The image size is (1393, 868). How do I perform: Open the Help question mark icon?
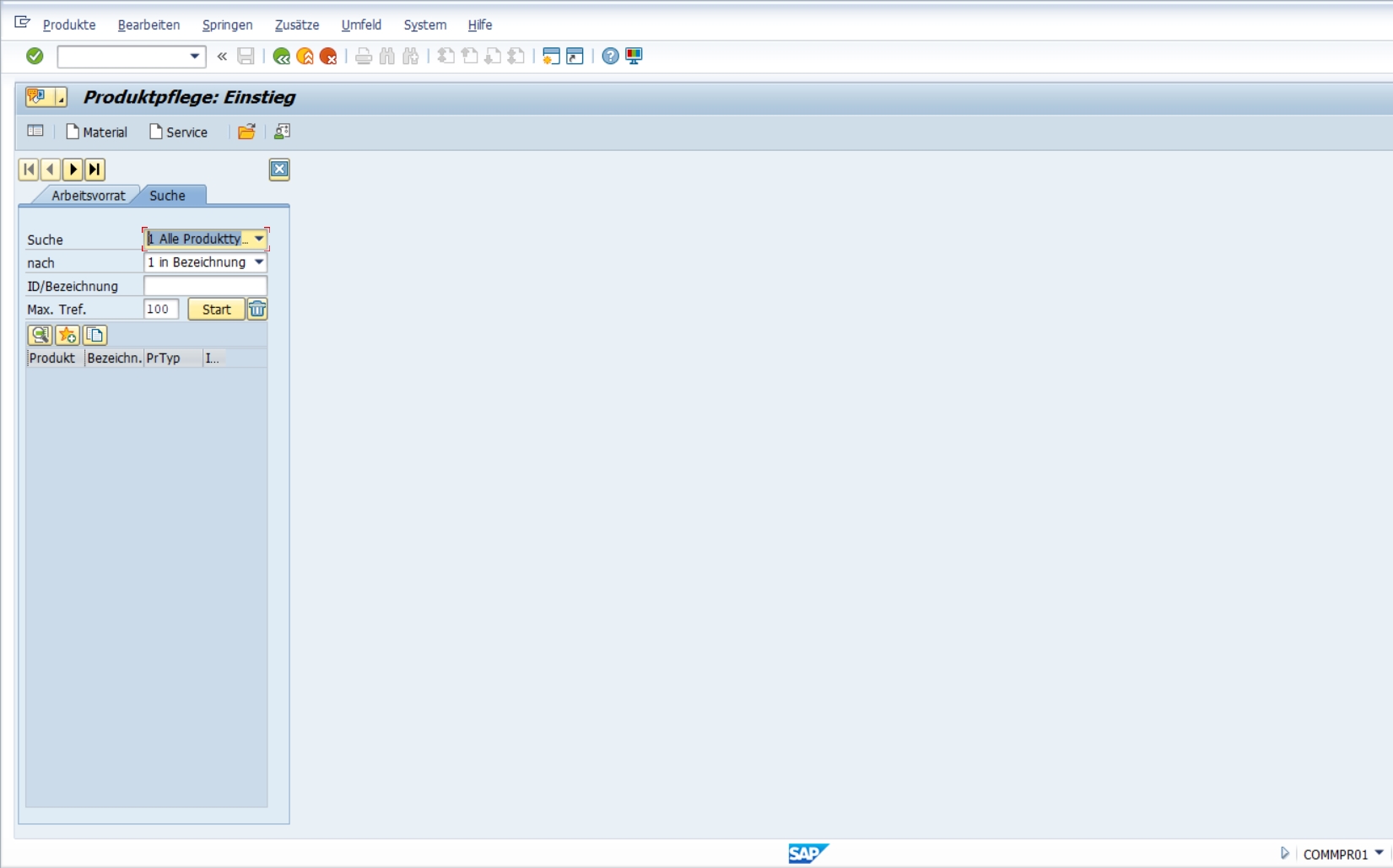coord(610,57)
